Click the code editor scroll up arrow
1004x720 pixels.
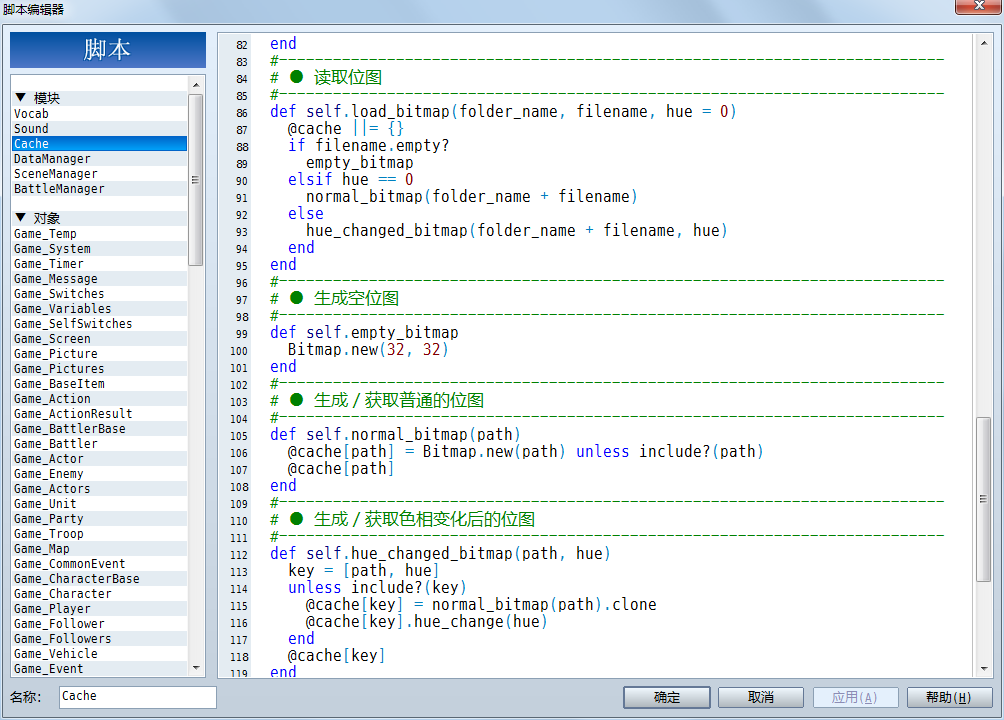(984, 44)
